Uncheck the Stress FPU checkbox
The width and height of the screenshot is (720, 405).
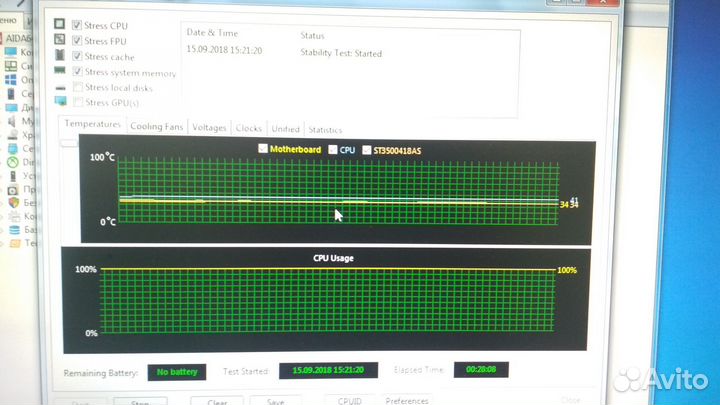[77, 40]
